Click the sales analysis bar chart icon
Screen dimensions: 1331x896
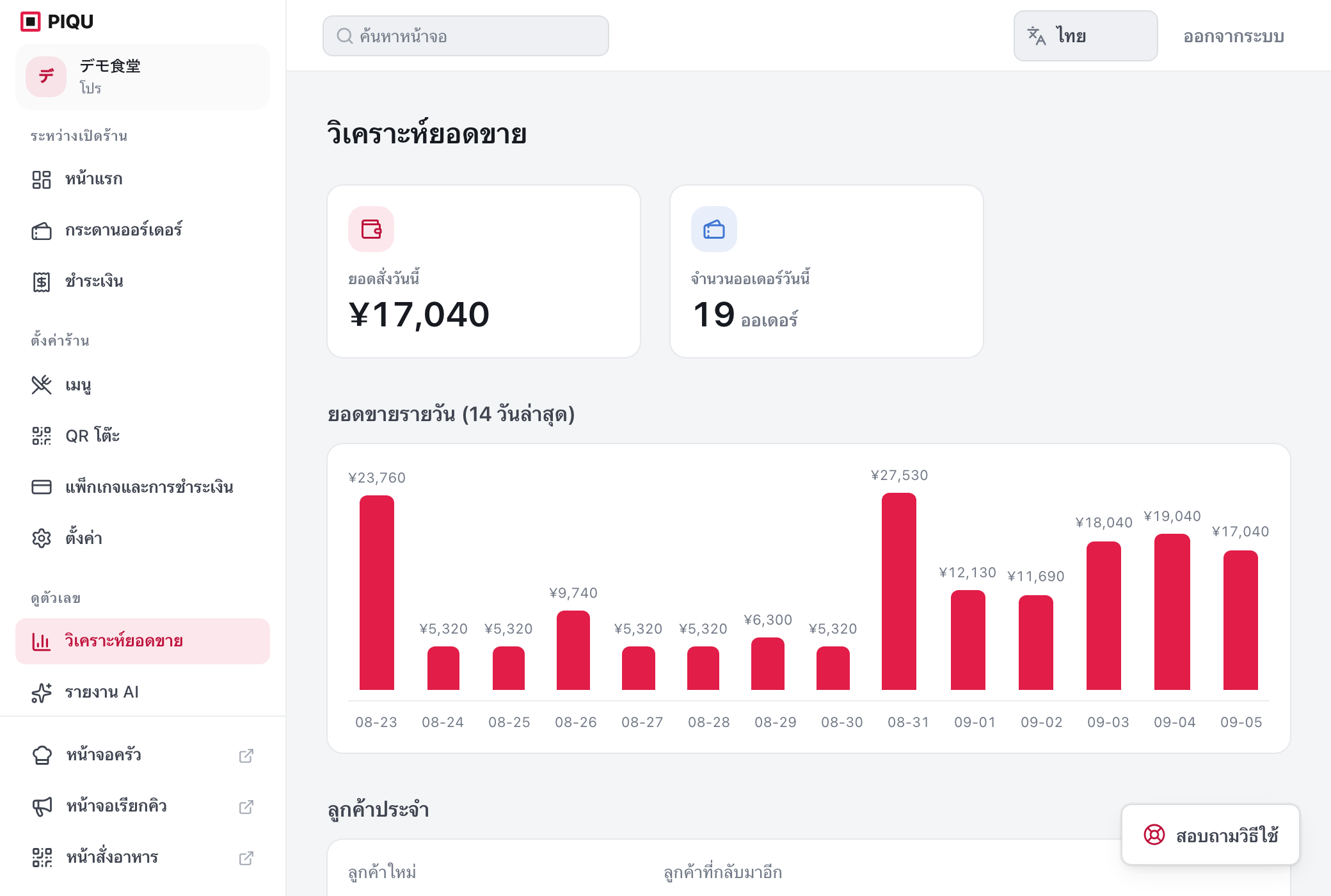42,641
